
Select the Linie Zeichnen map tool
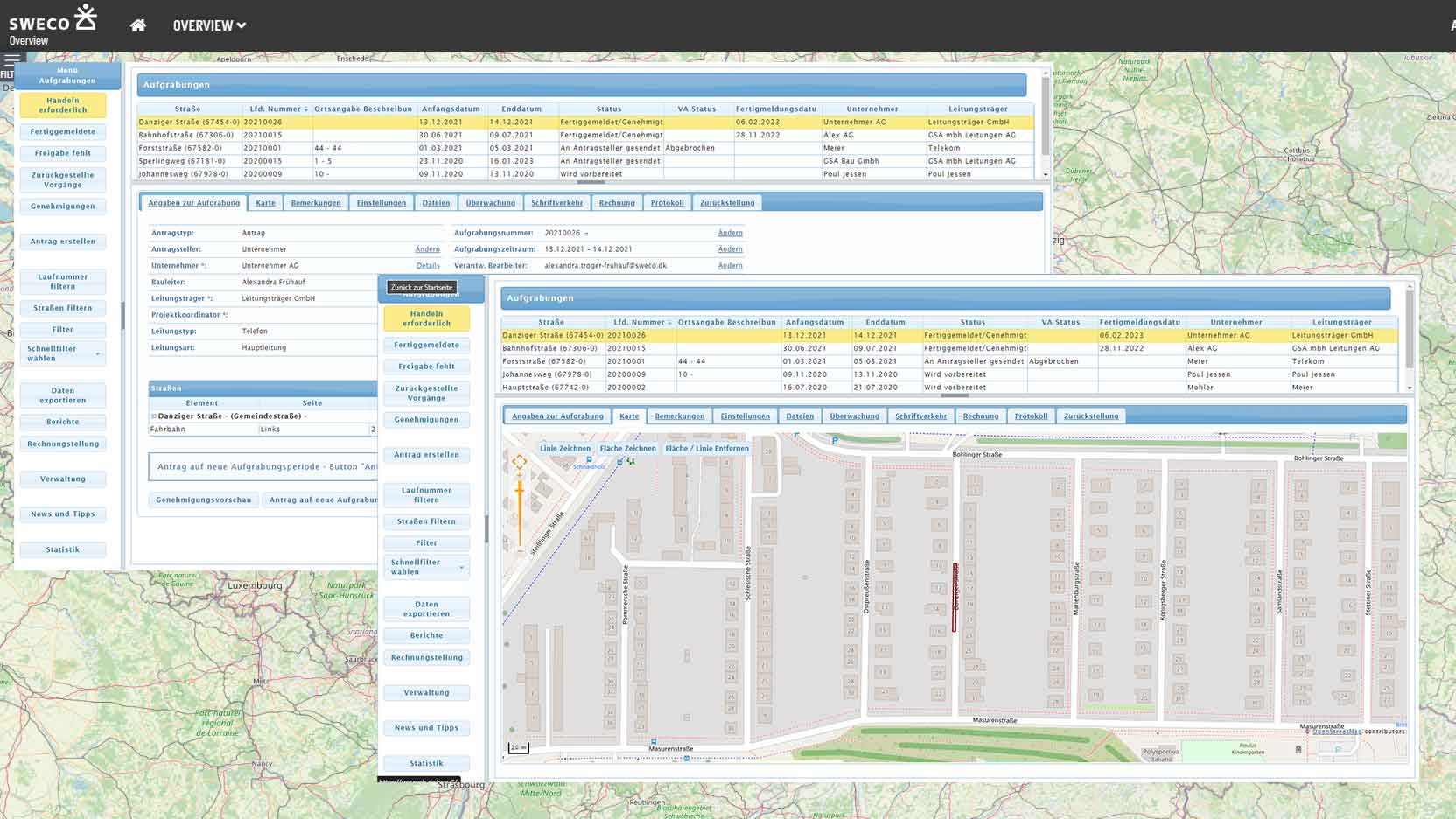point(564,448)
